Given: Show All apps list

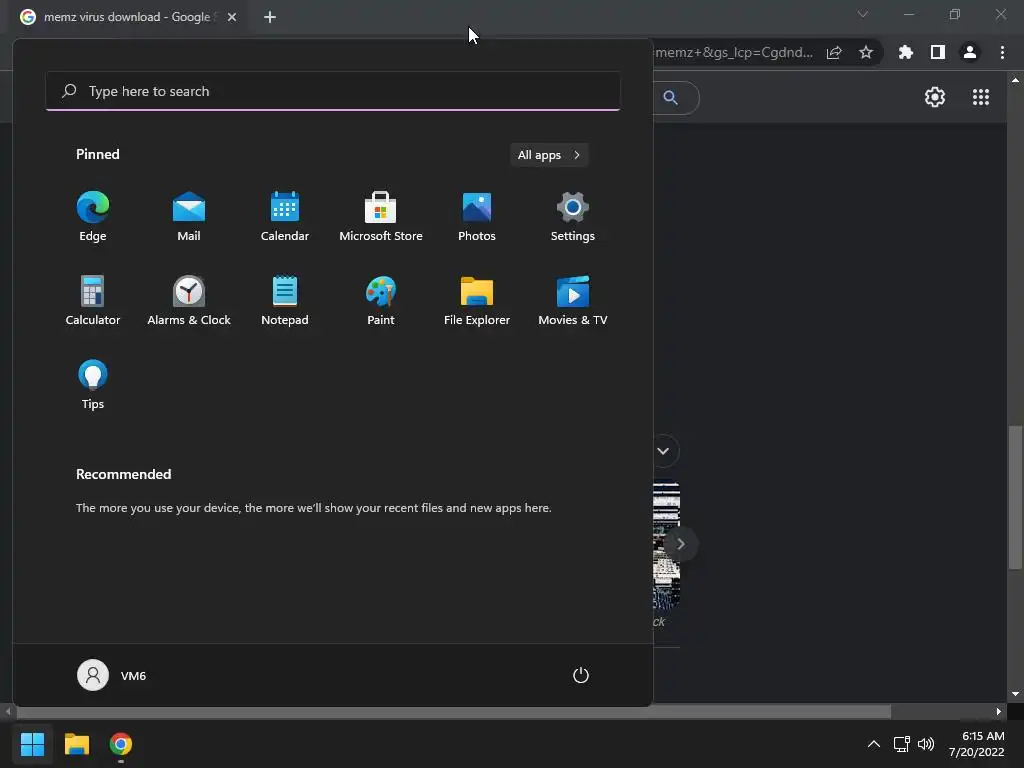Looking at the screenshot, I should pyautogui.click(x=549, y=155).
